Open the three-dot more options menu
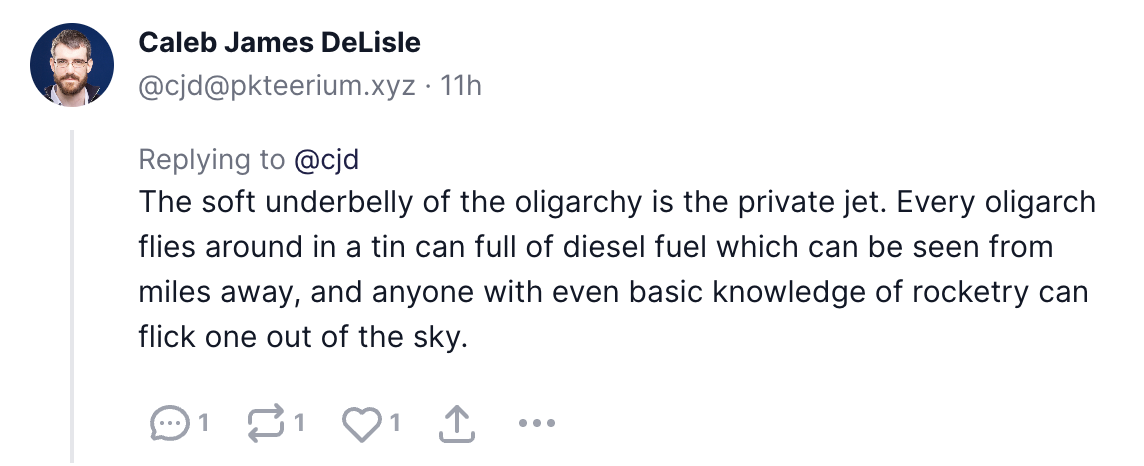Screen dimensions: 1144x466 [537, 424]
